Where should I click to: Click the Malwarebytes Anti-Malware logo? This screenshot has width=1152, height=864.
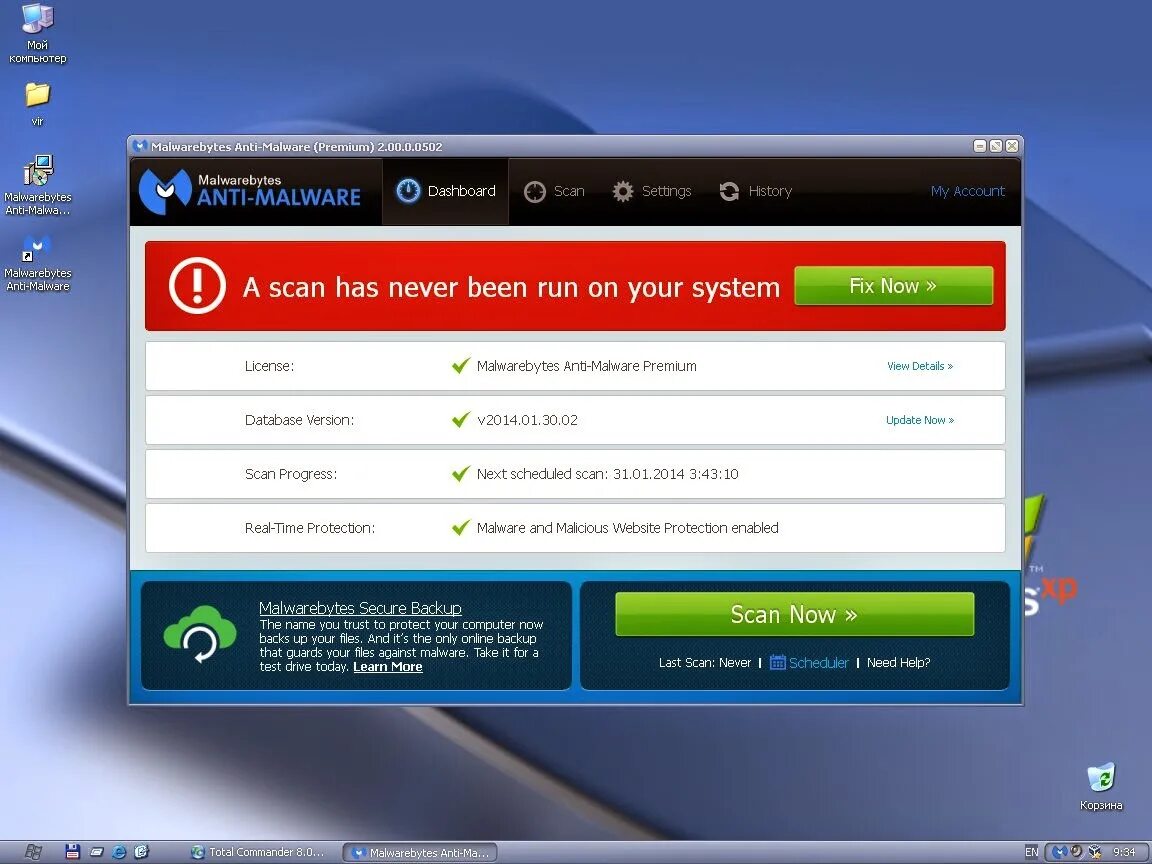pos(250,191)
